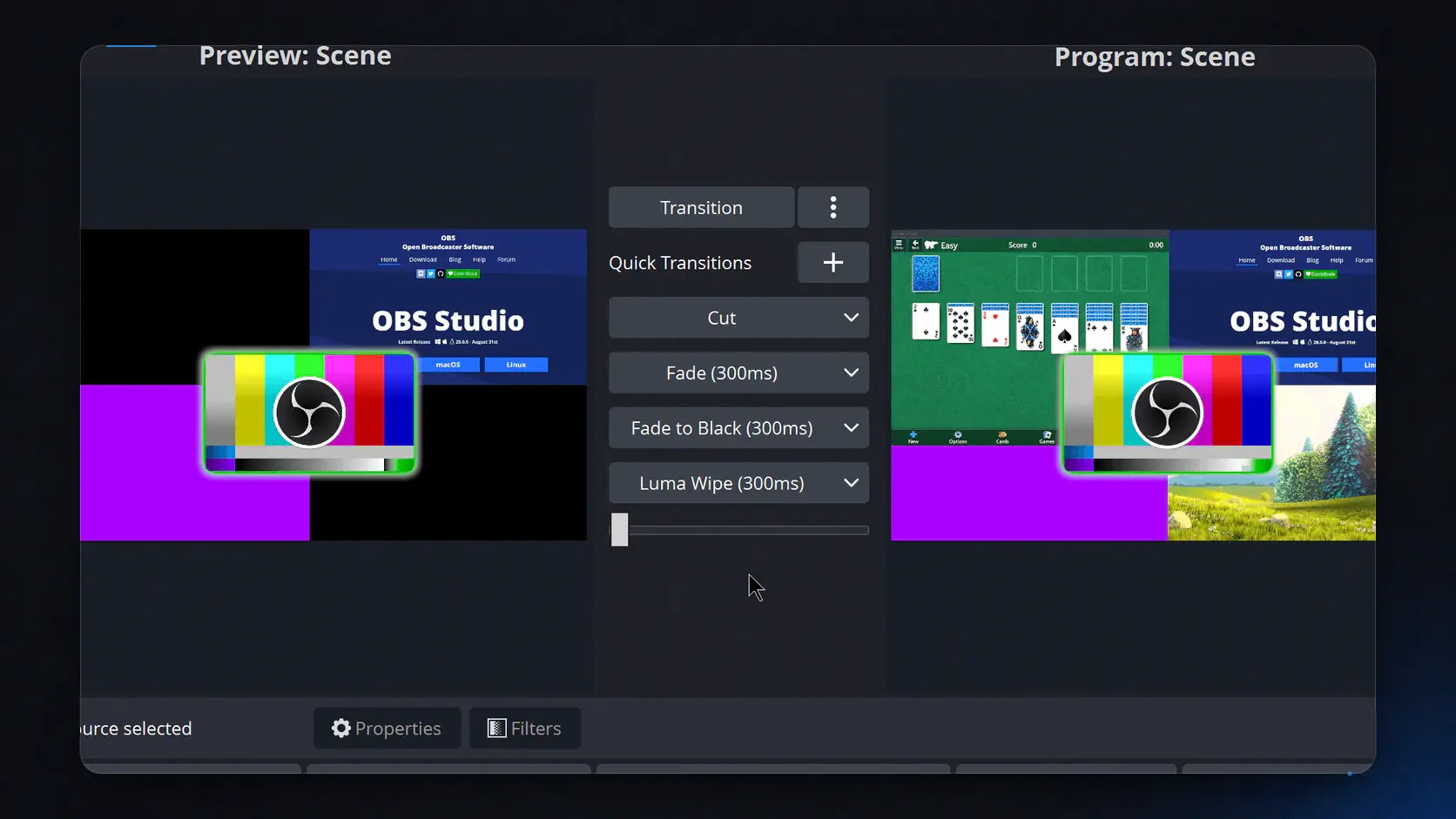The height and width of the screenshot is (819, 1456).
Task: Add a quick transition with plus button
Action: [833, 262]
